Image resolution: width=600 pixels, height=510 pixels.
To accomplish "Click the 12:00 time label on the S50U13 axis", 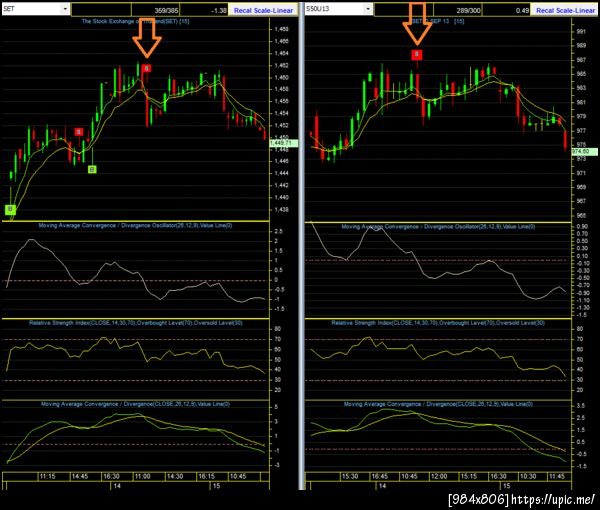I will click(439, 476).
